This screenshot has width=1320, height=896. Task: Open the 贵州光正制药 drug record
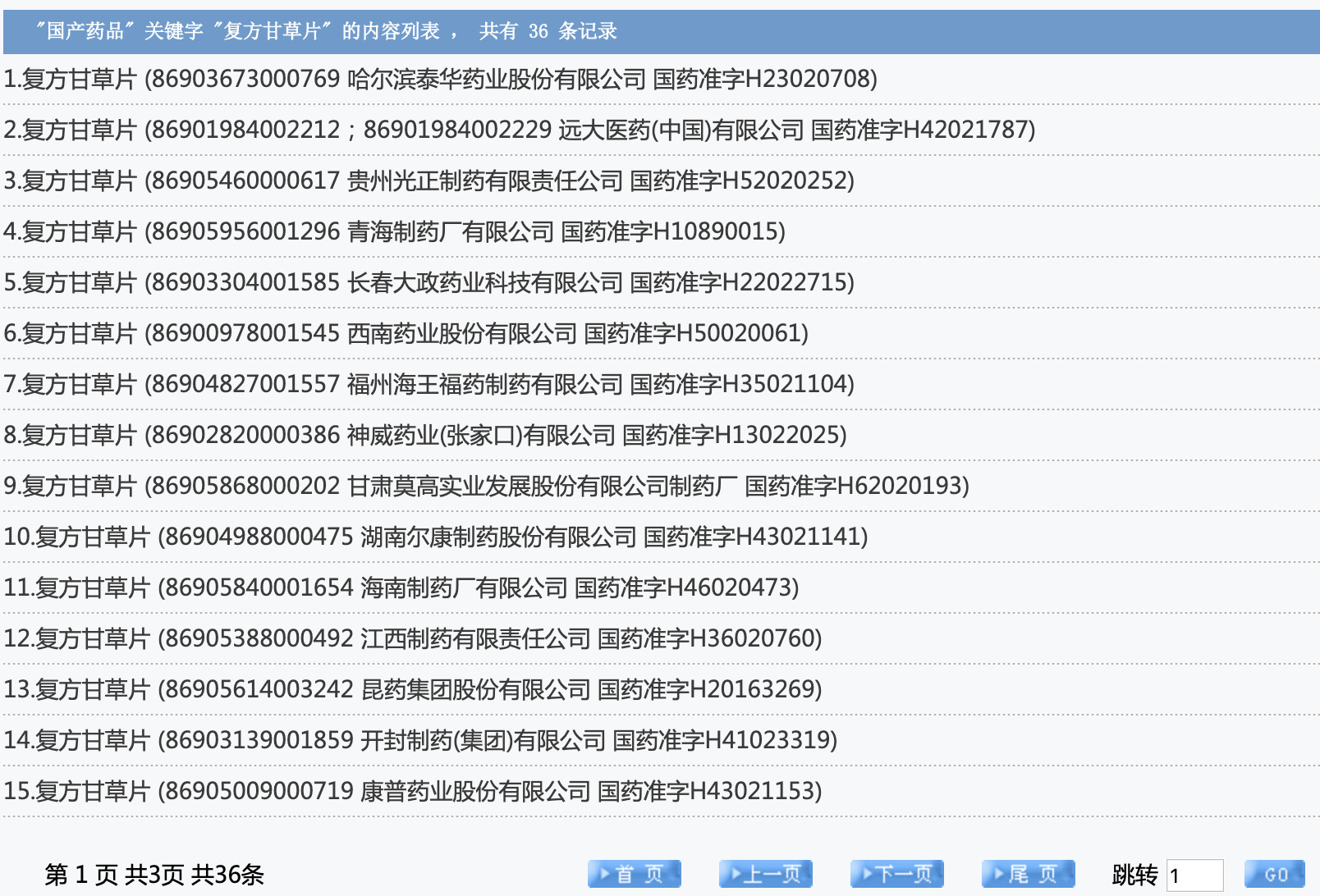[x=429, y=181]
